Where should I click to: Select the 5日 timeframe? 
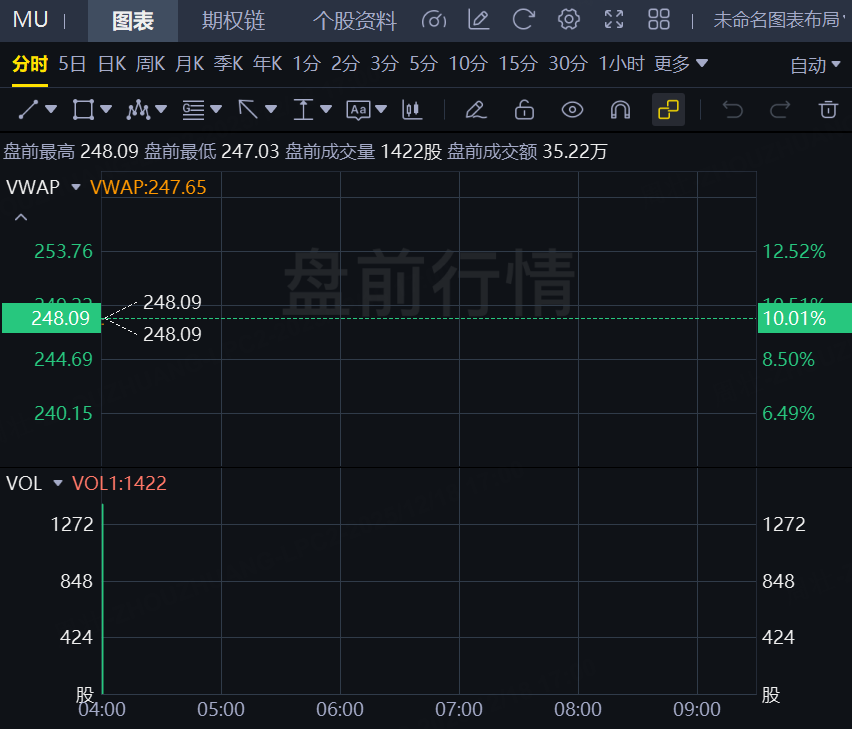(71, 62)
